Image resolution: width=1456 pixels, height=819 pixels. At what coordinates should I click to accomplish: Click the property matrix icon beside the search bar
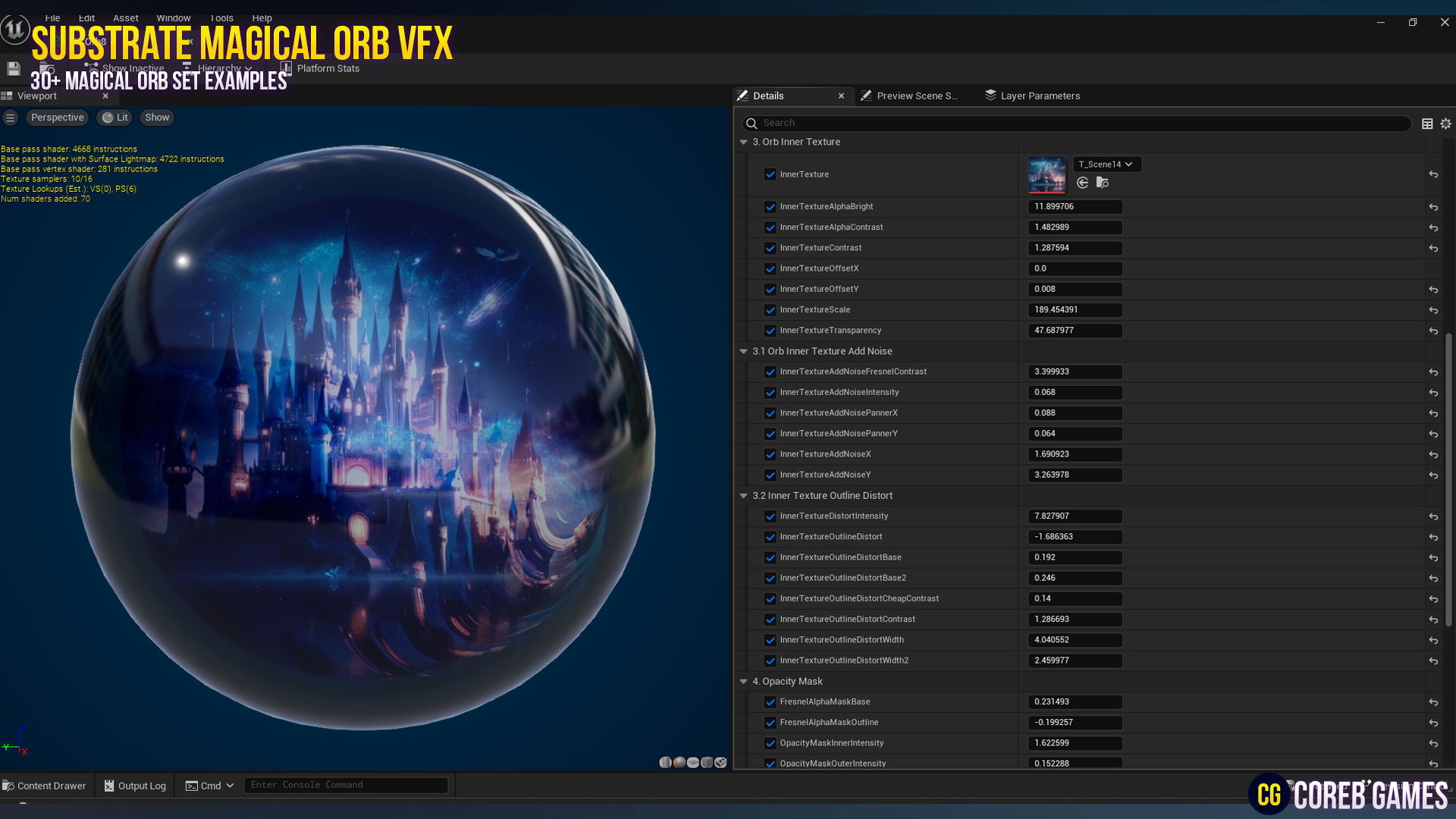[x=1428, y=123]
